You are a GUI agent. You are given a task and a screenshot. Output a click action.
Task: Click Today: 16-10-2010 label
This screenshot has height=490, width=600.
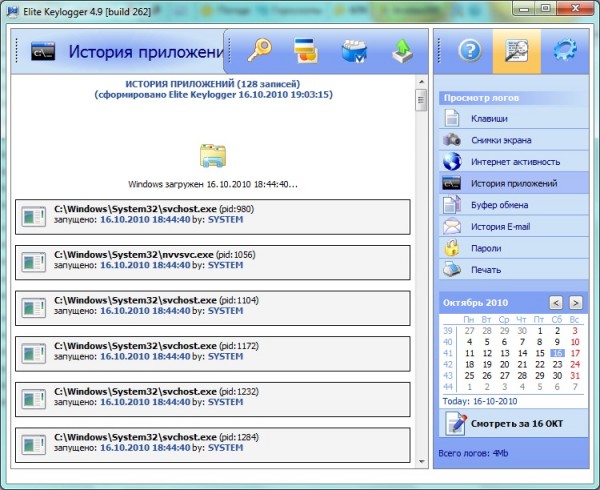[x=480, y=401]
